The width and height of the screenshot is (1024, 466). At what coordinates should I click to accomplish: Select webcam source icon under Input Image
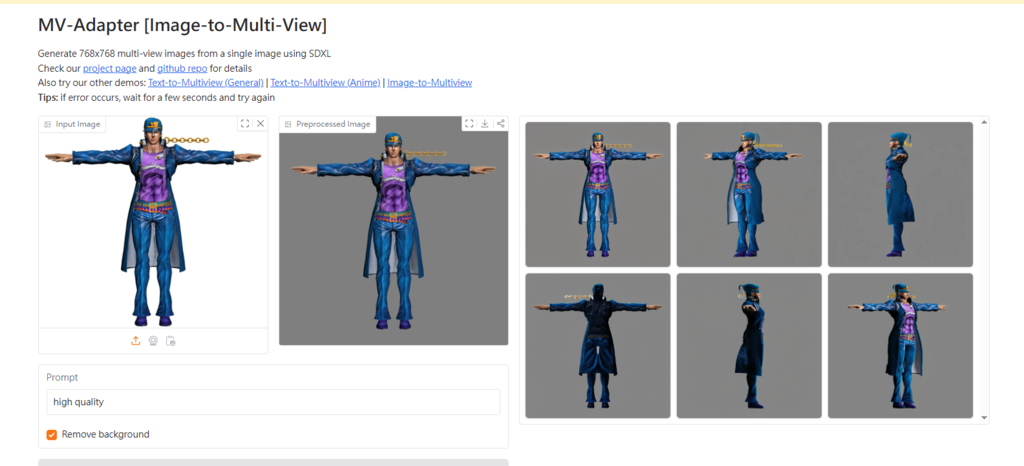[x=153, y=341]
